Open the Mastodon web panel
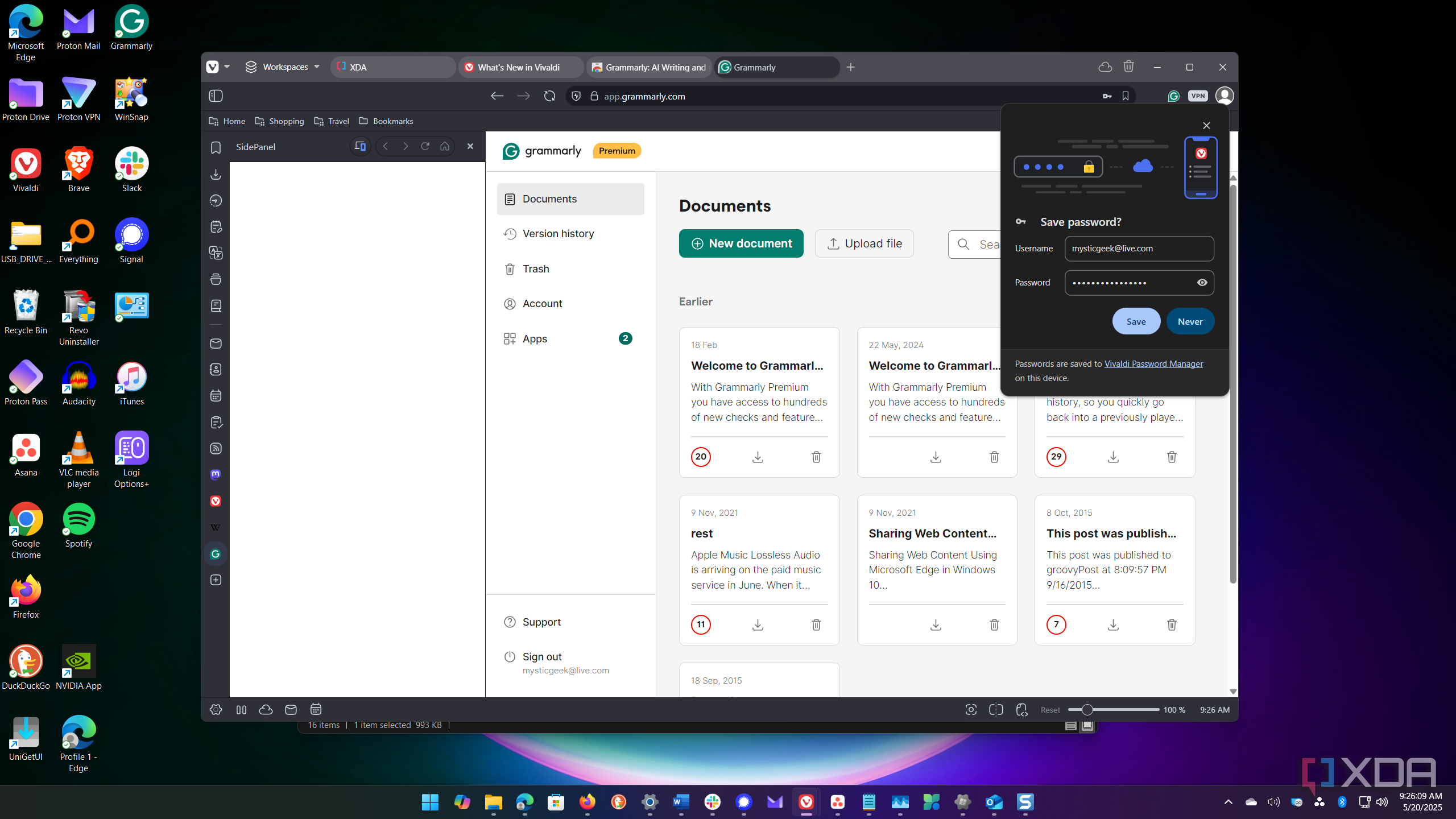 (x=216, y=474)
